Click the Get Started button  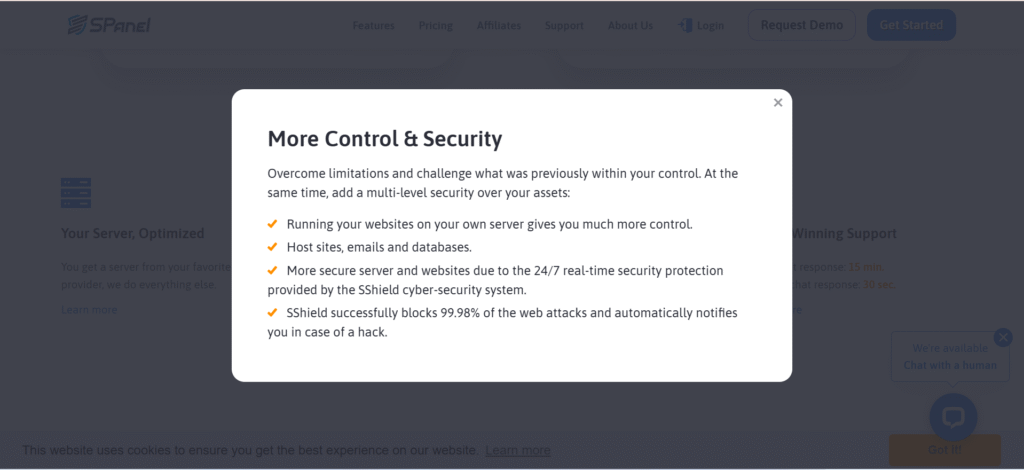tap(911, 25)
